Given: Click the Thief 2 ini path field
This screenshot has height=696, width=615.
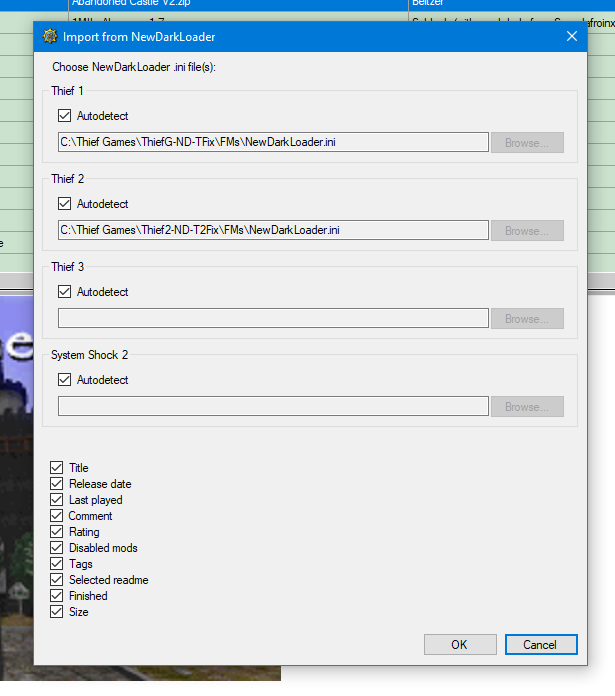Looking at the screenshot, I should point(273,230).
